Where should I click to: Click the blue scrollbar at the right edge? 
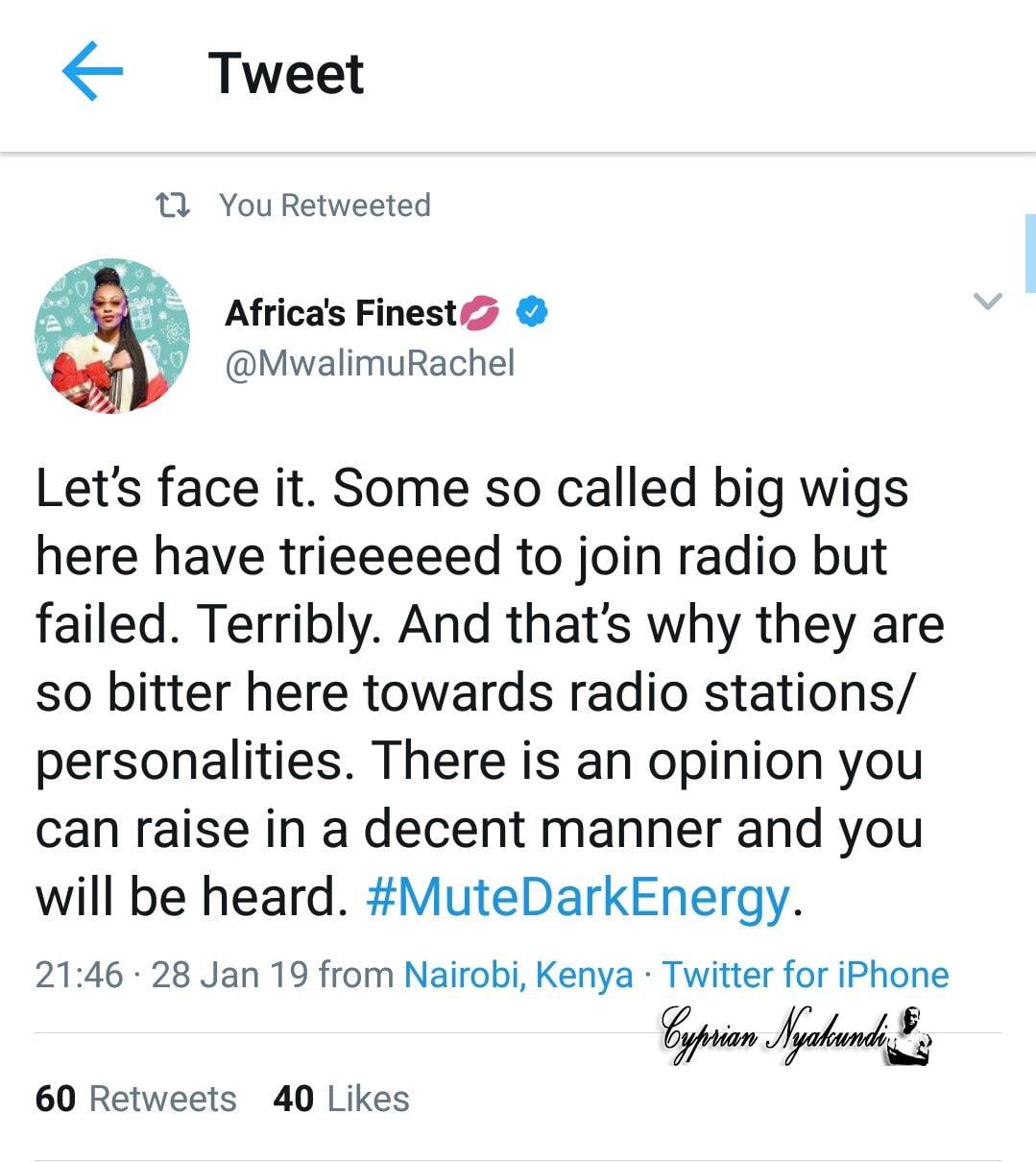[x=1030, y=254]
